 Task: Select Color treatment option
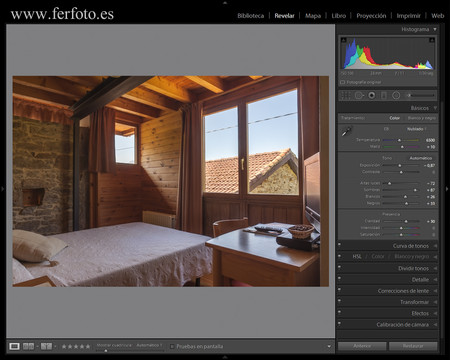tap(395, 118)
